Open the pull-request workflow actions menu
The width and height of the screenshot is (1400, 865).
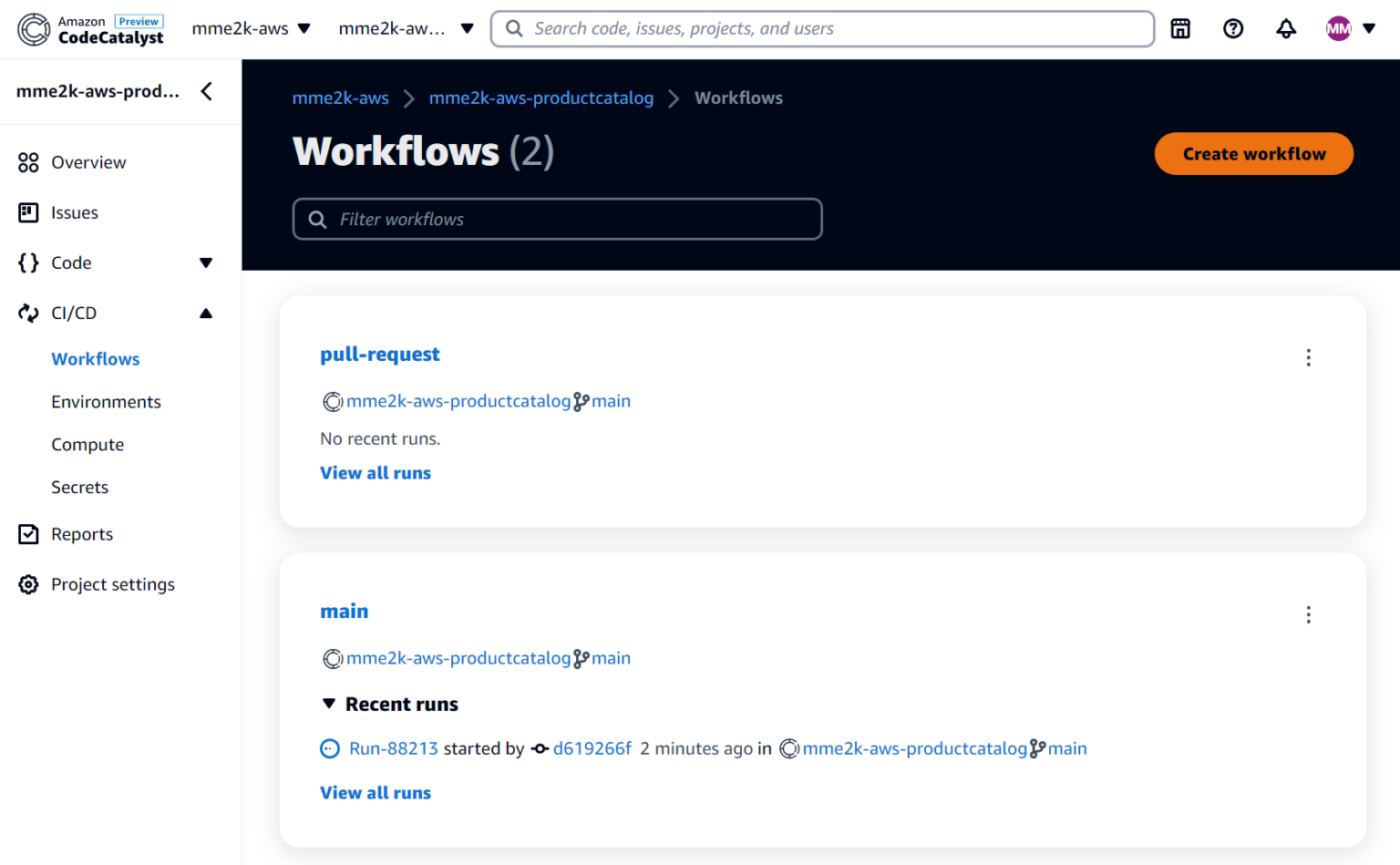(x=1308, y=357)
